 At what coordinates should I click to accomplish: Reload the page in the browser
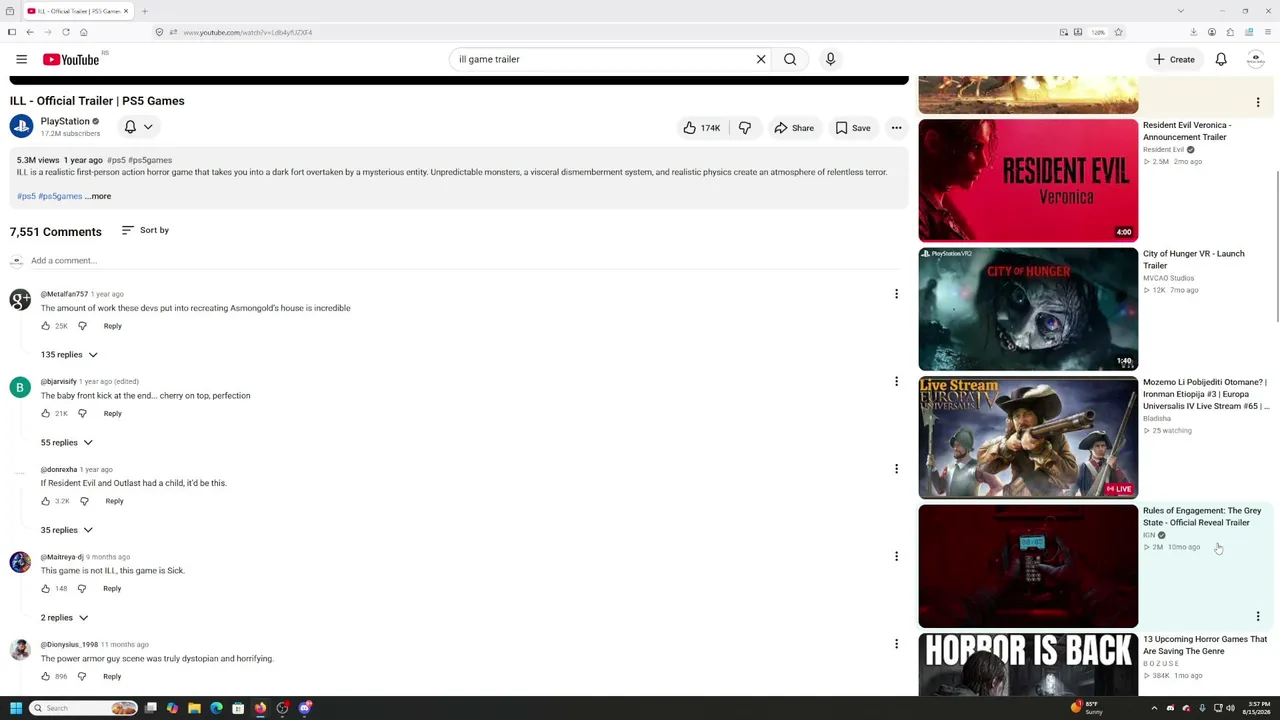(66, 32)
